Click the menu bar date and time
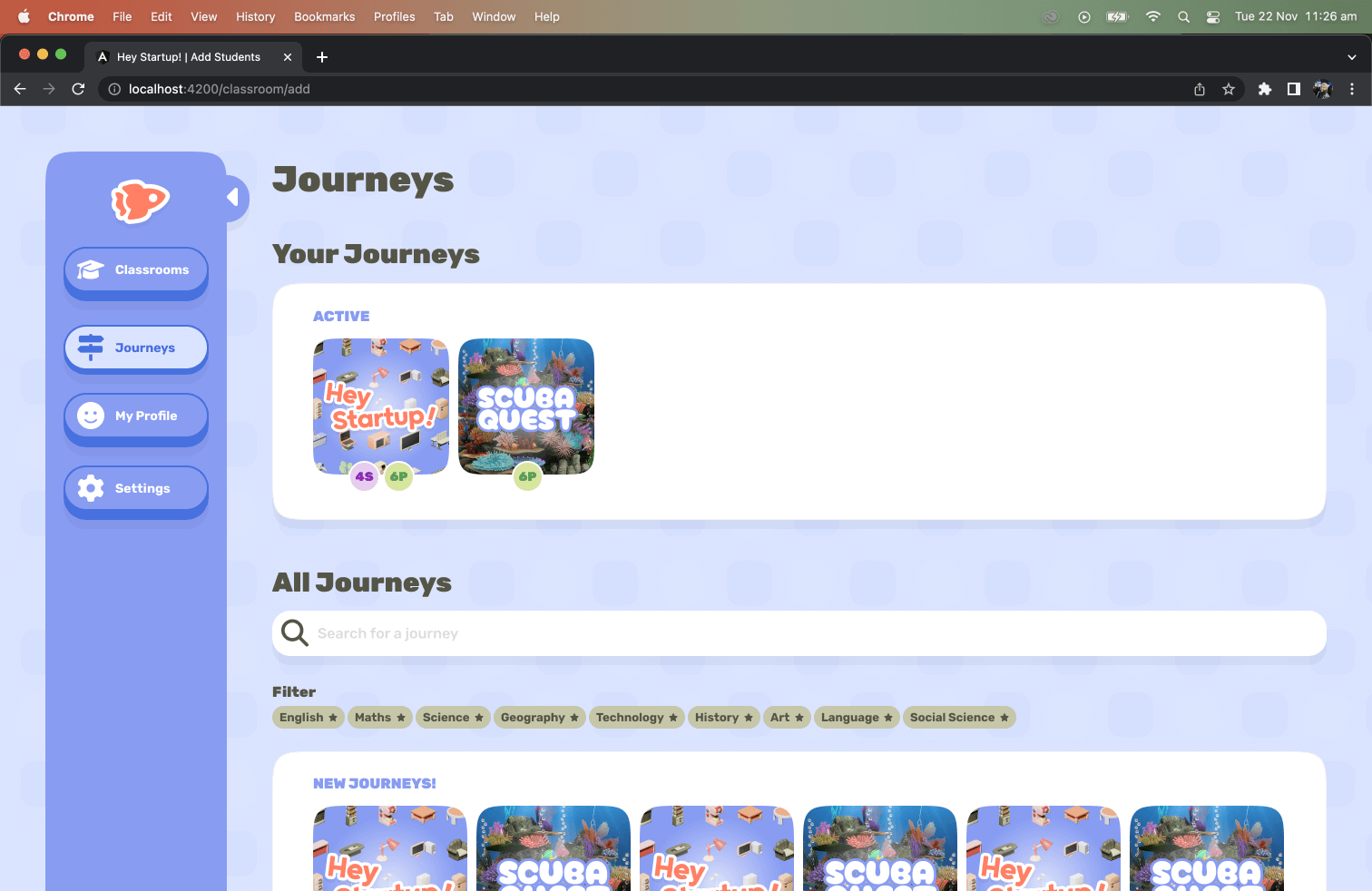 1296,16
